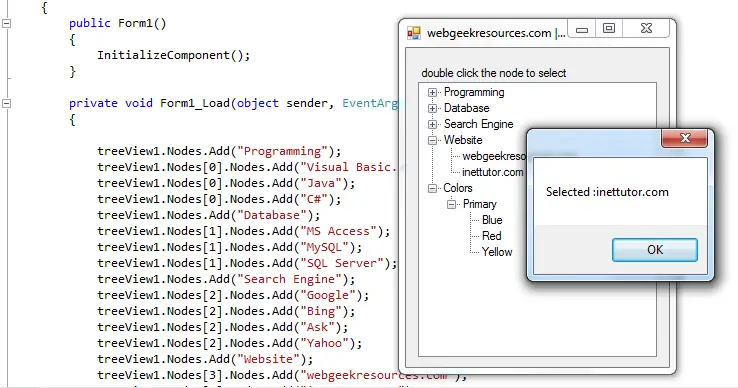Expand the Search Engine node

(x=432, y=124)
